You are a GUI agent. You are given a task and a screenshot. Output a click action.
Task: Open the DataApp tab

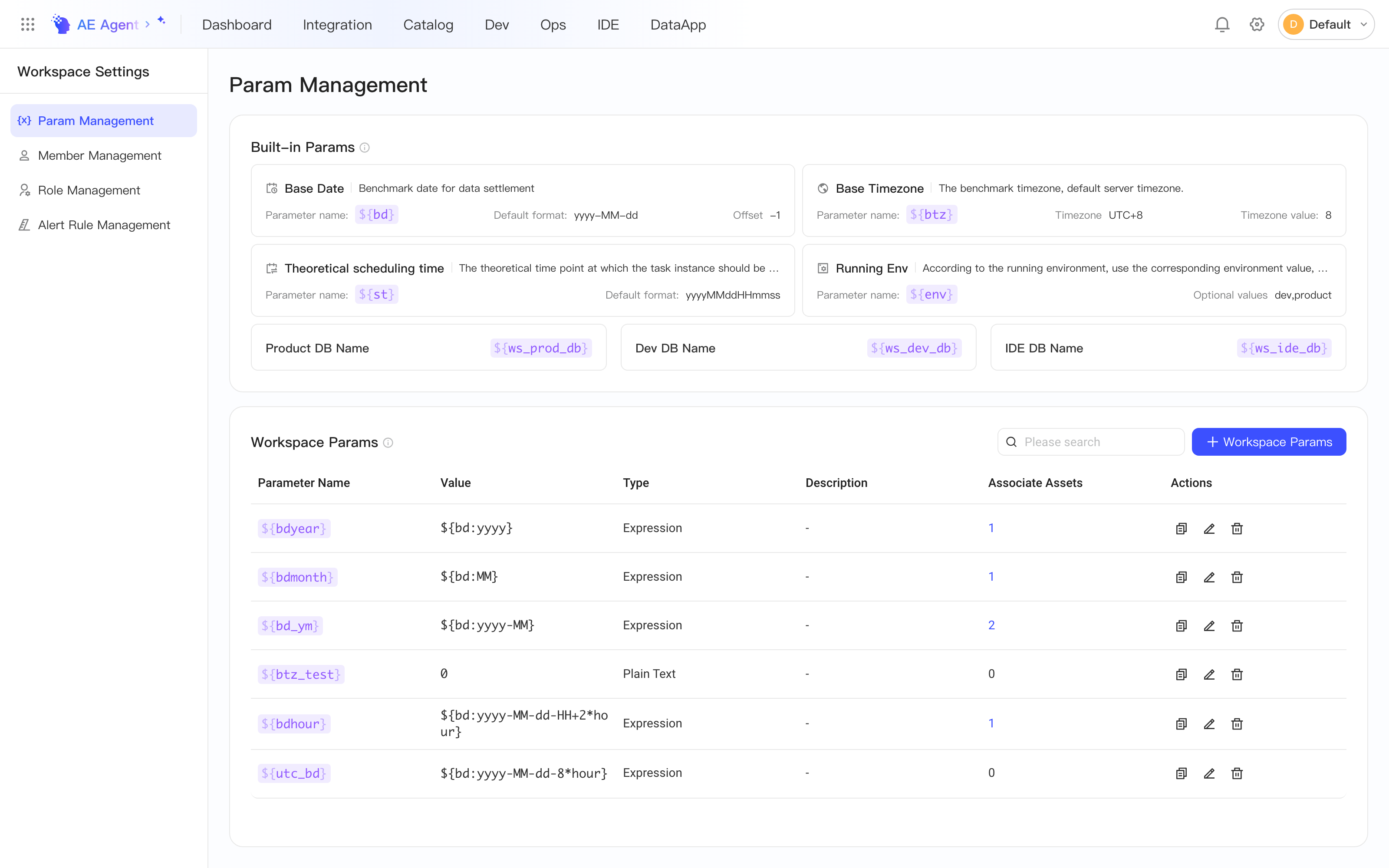click(678, 25)
